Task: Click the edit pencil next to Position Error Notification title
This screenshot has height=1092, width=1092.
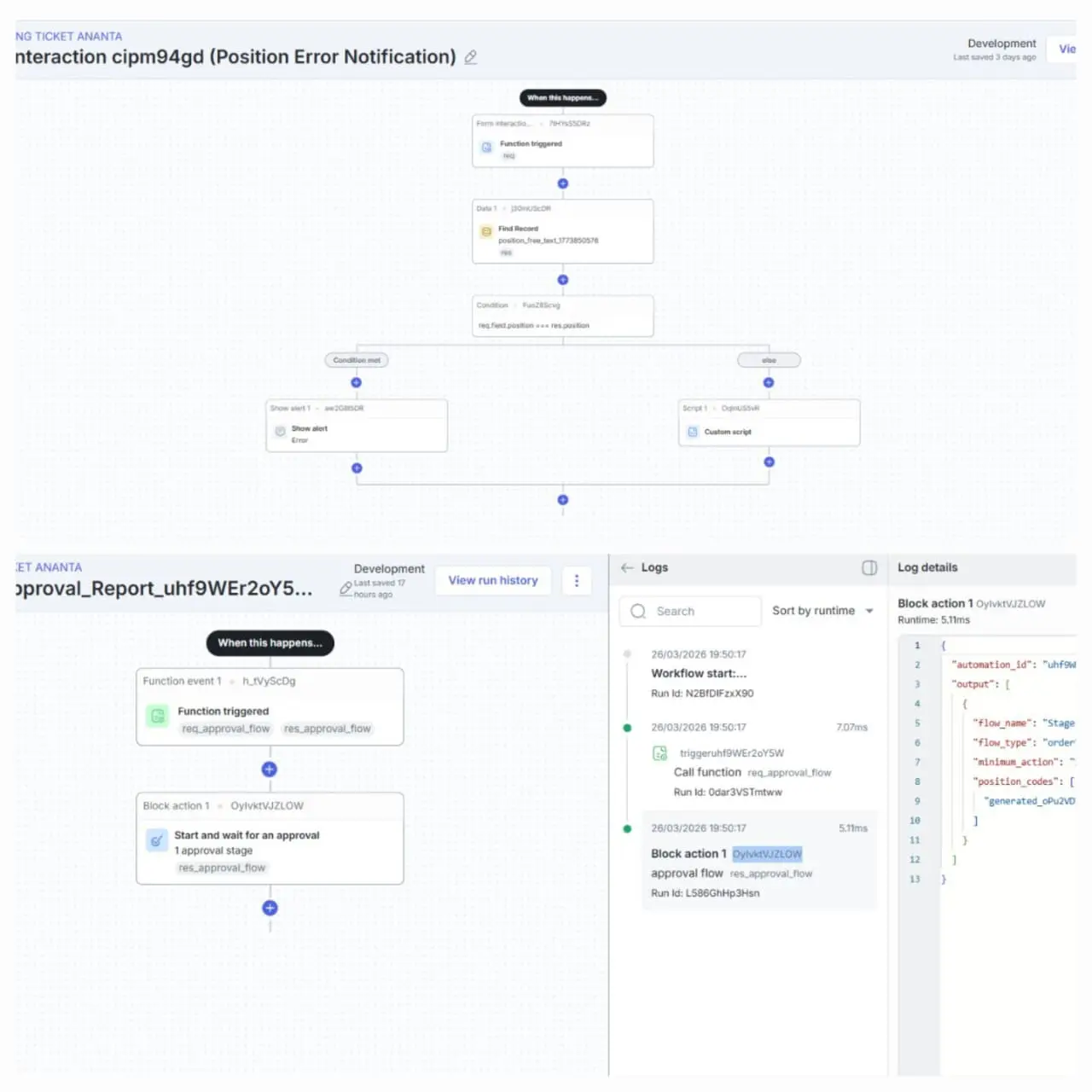Action: click(x=470, y=57)
